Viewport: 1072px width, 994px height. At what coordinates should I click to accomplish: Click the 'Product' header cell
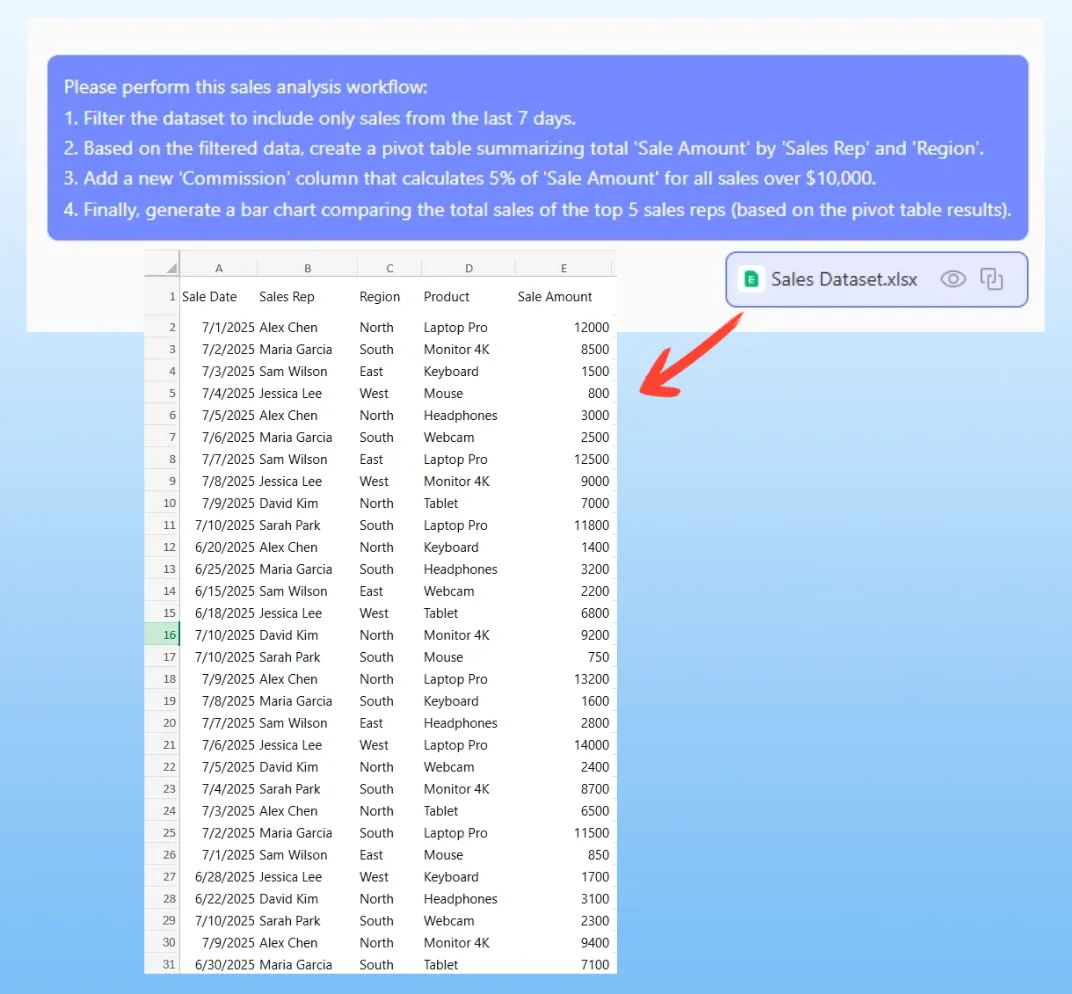(447, 297)
